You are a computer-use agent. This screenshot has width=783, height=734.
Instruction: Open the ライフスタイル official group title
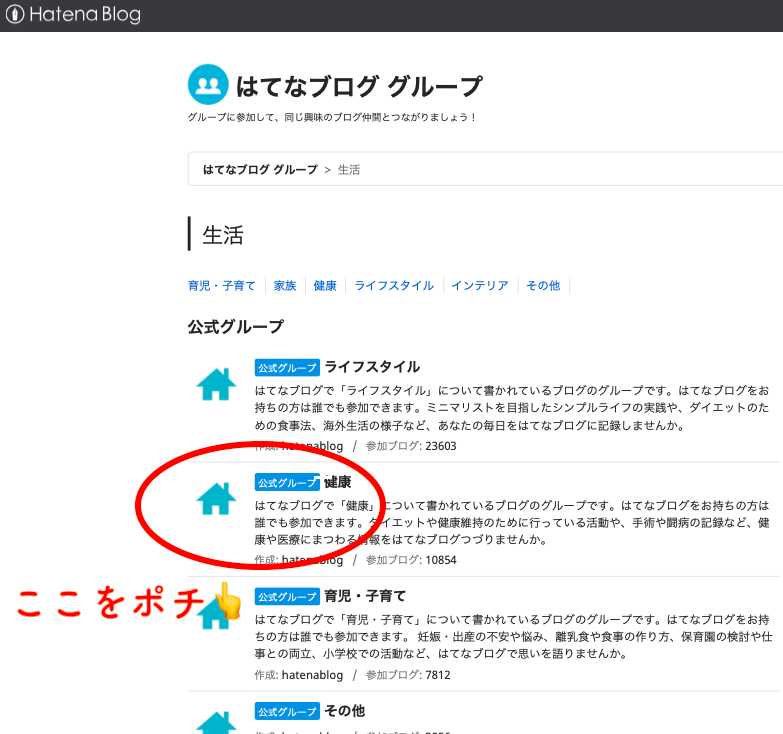click(x=372, y=367)
